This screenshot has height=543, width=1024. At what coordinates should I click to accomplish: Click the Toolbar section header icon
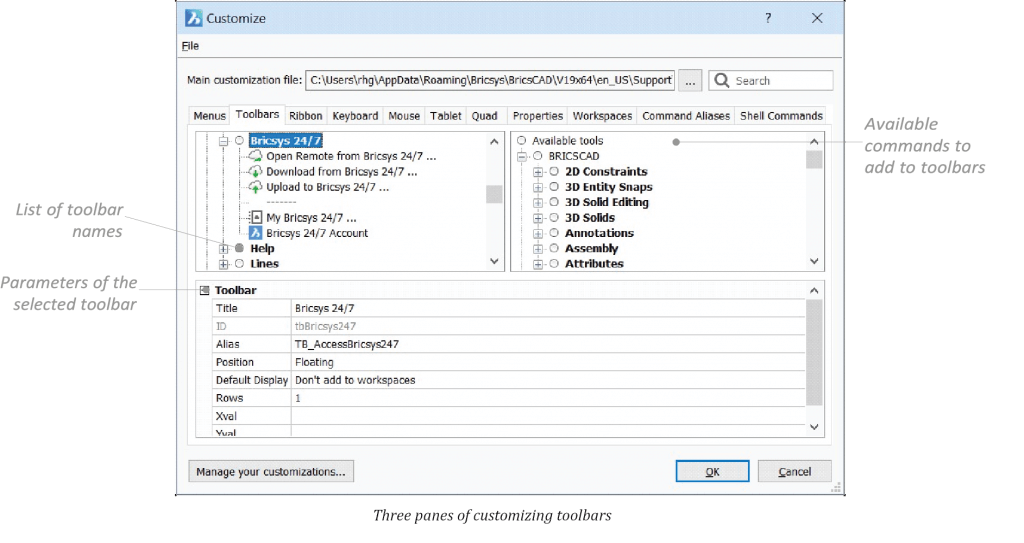pos(204,290)
